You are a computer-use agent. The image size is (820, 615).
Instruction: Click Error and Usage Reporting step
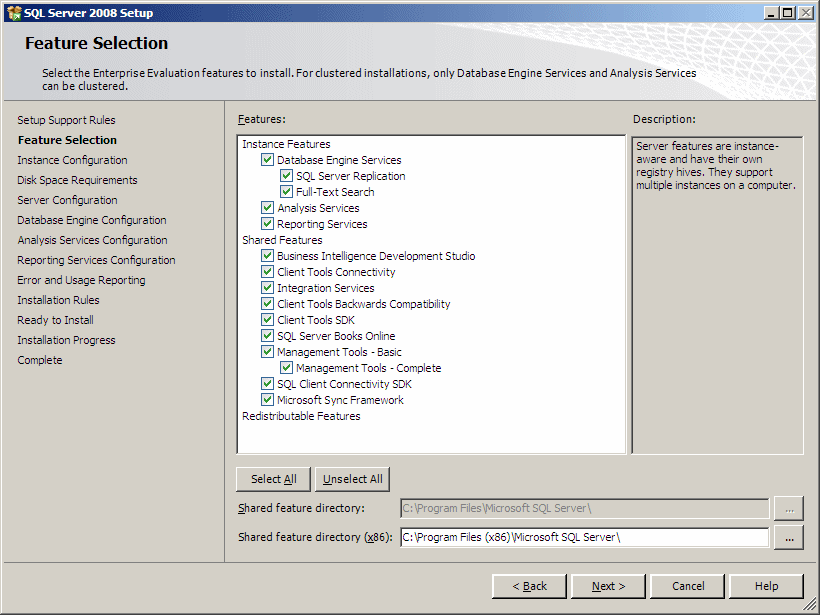pos(82,280)
